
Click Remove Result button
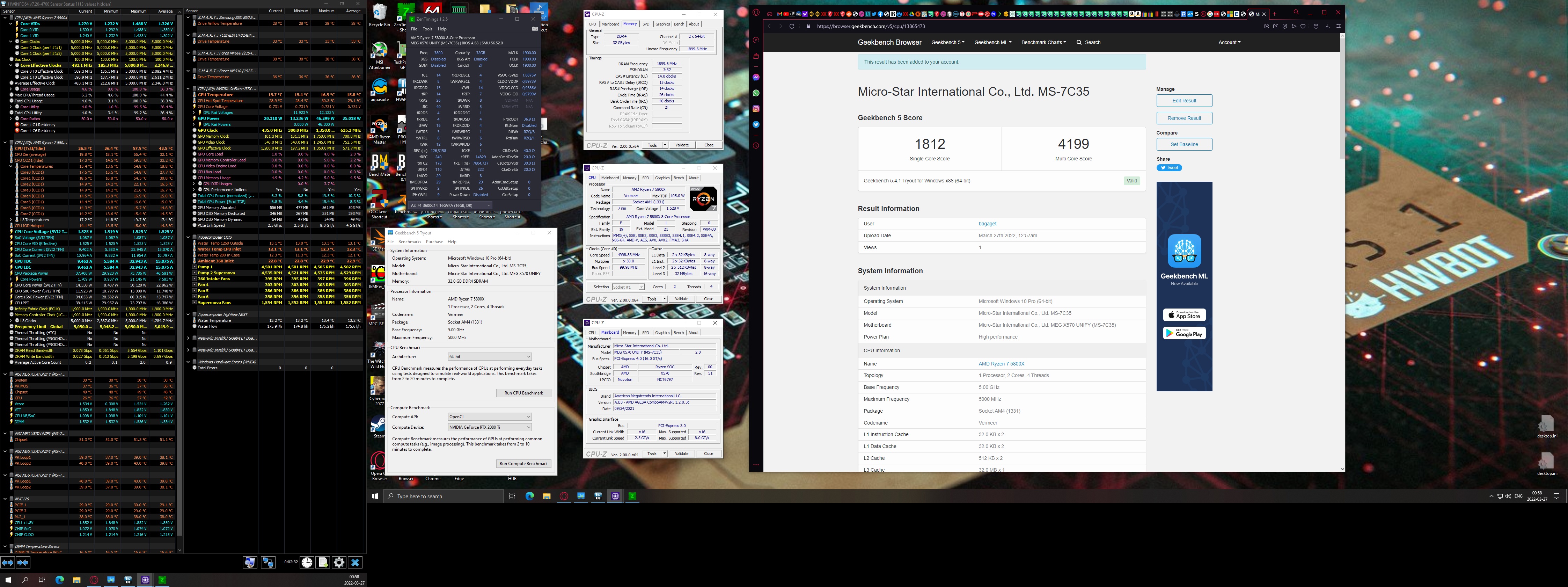[1184, 118]
